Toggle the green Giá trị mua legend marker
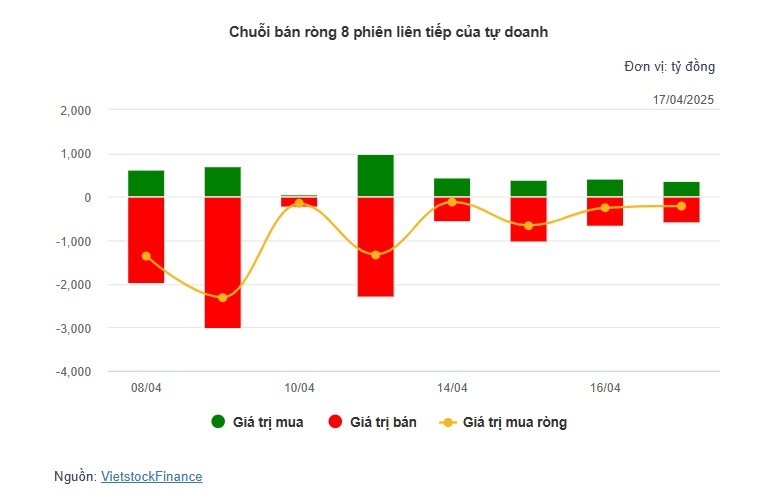This screenshot has width=765, height=502. click(x=218, y=422)
